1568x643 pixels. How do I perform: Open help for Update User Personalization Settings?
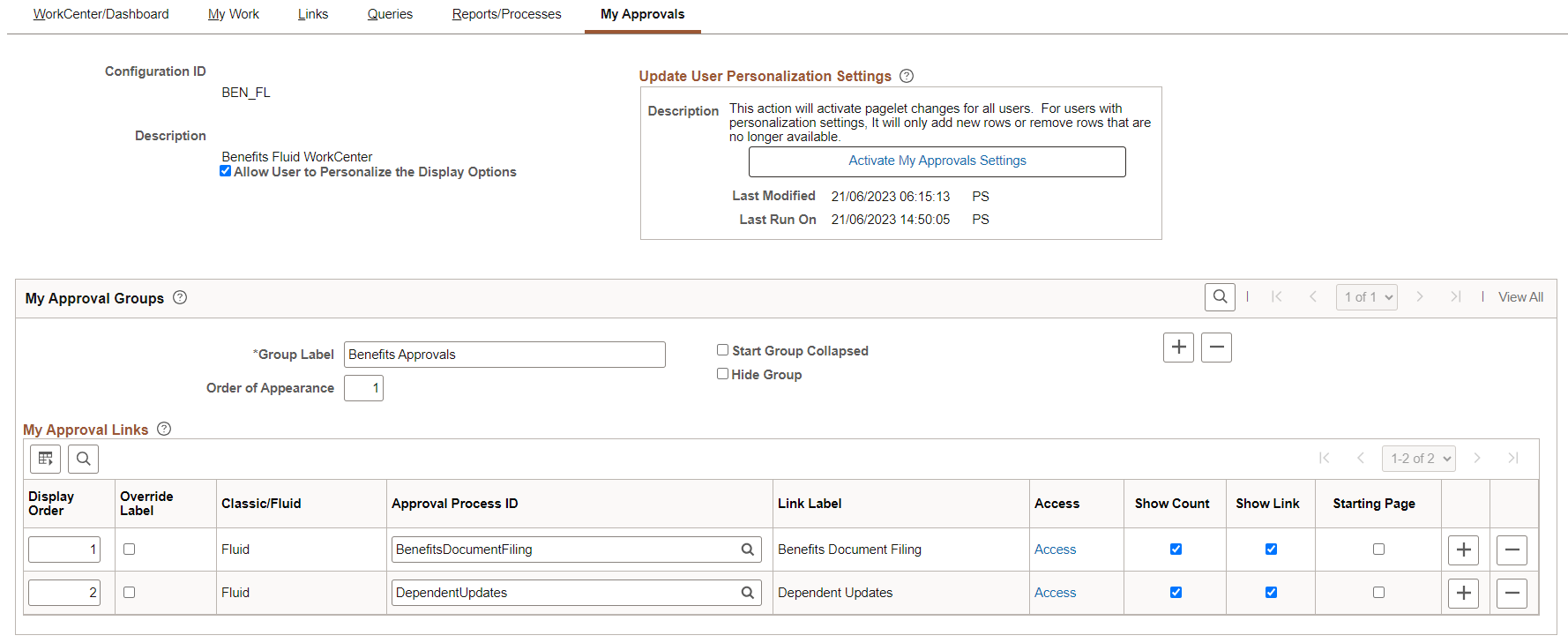pos(907,76)
